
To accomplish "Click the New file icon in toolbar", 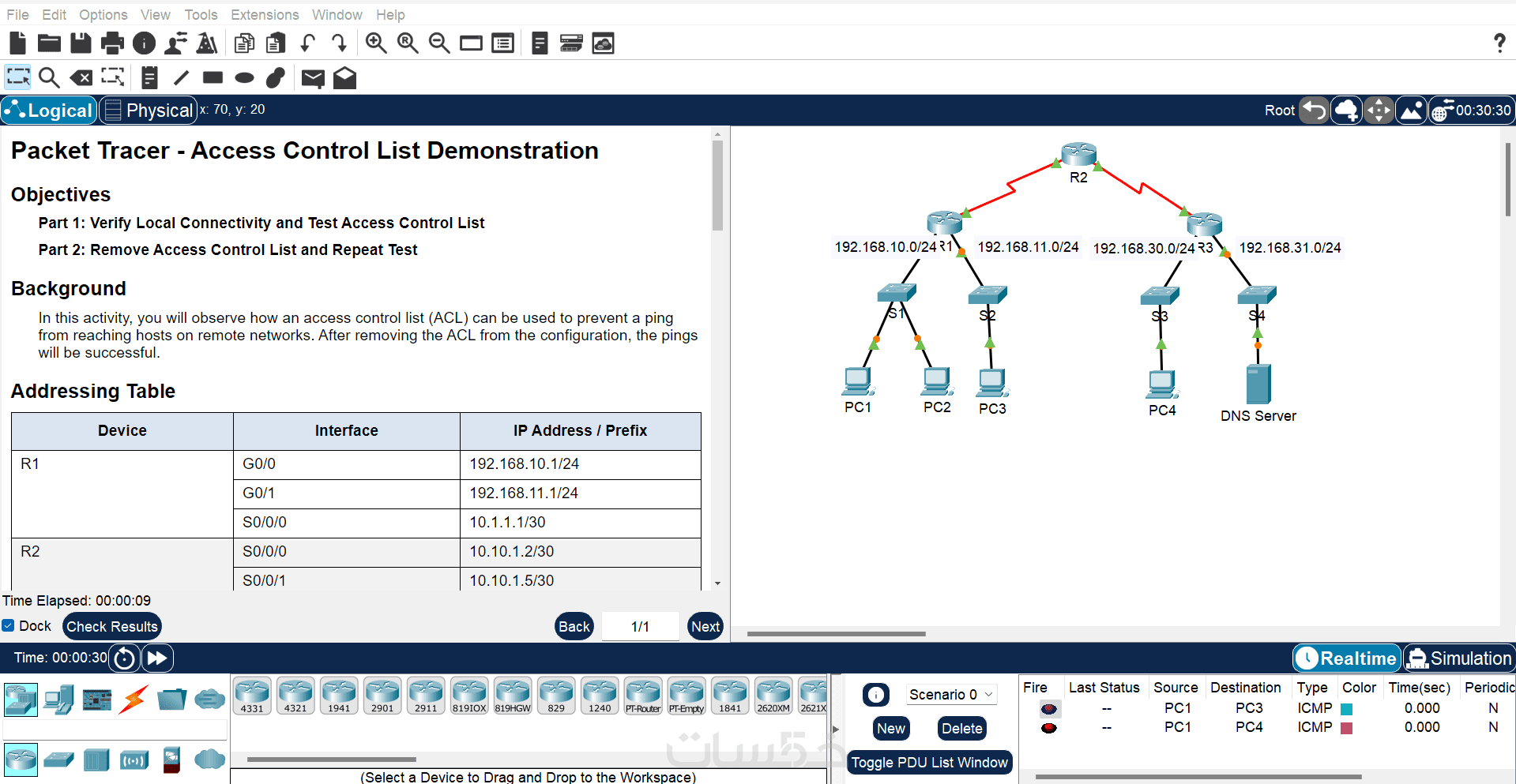I will (x=17, y=43).
